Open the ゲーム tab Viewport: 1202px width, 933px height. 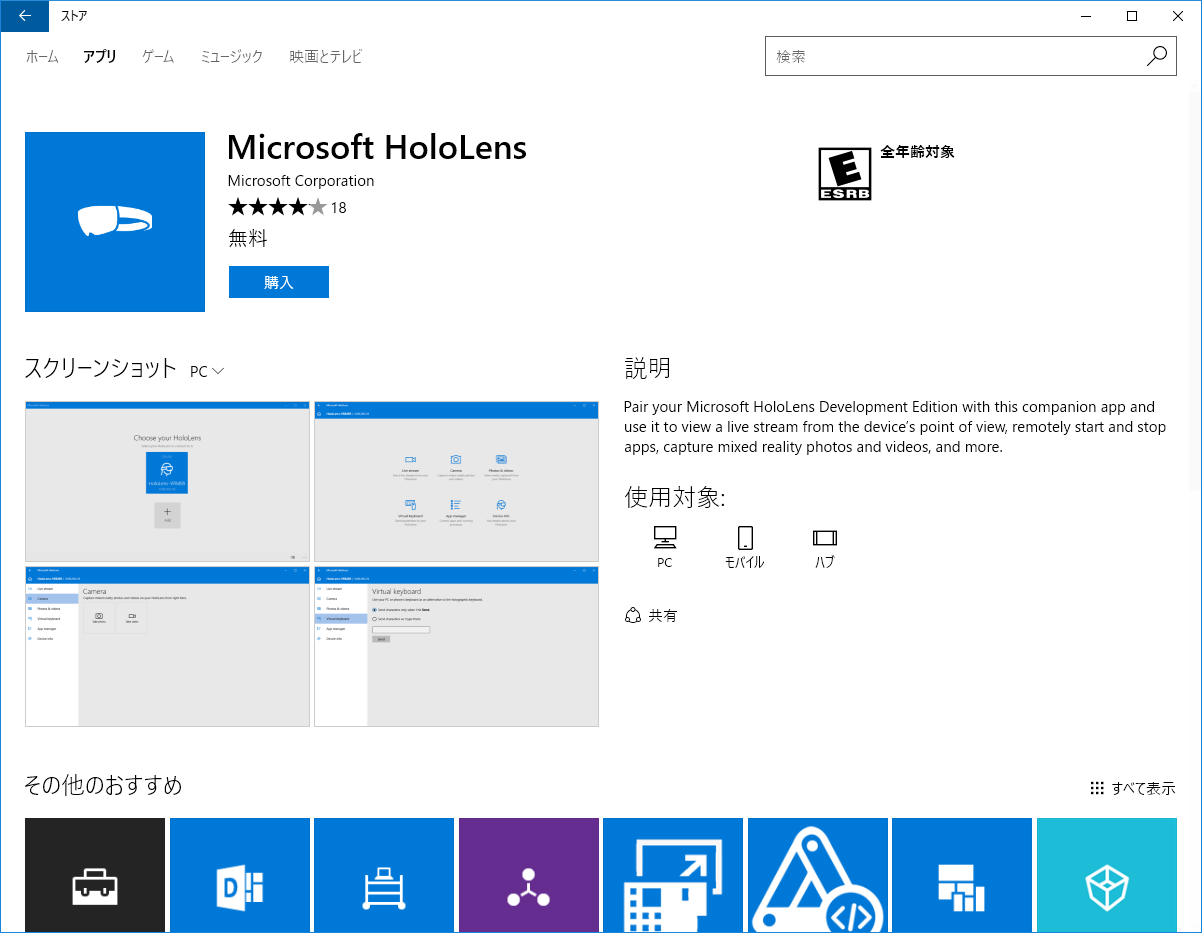158,57
